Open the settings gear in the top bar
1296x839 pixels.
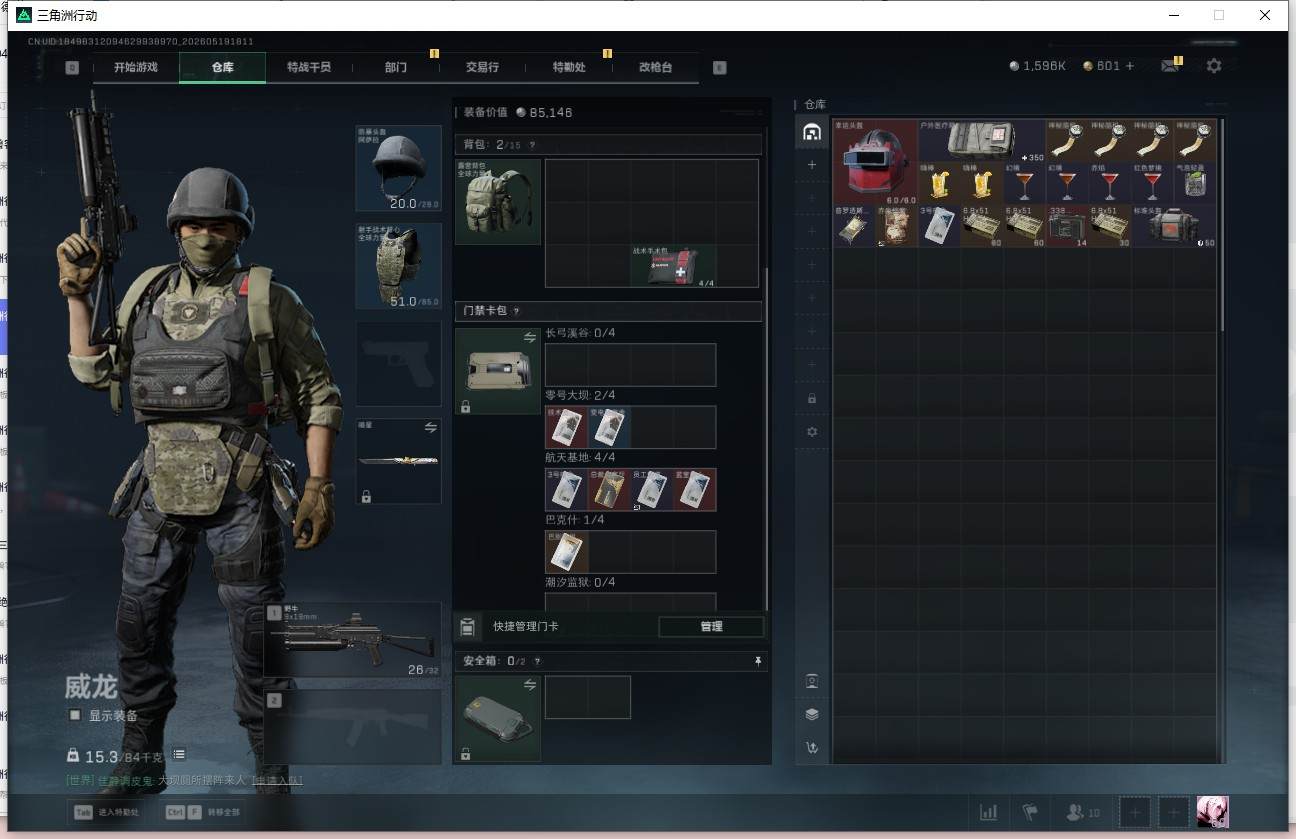tap(1214, 66)
